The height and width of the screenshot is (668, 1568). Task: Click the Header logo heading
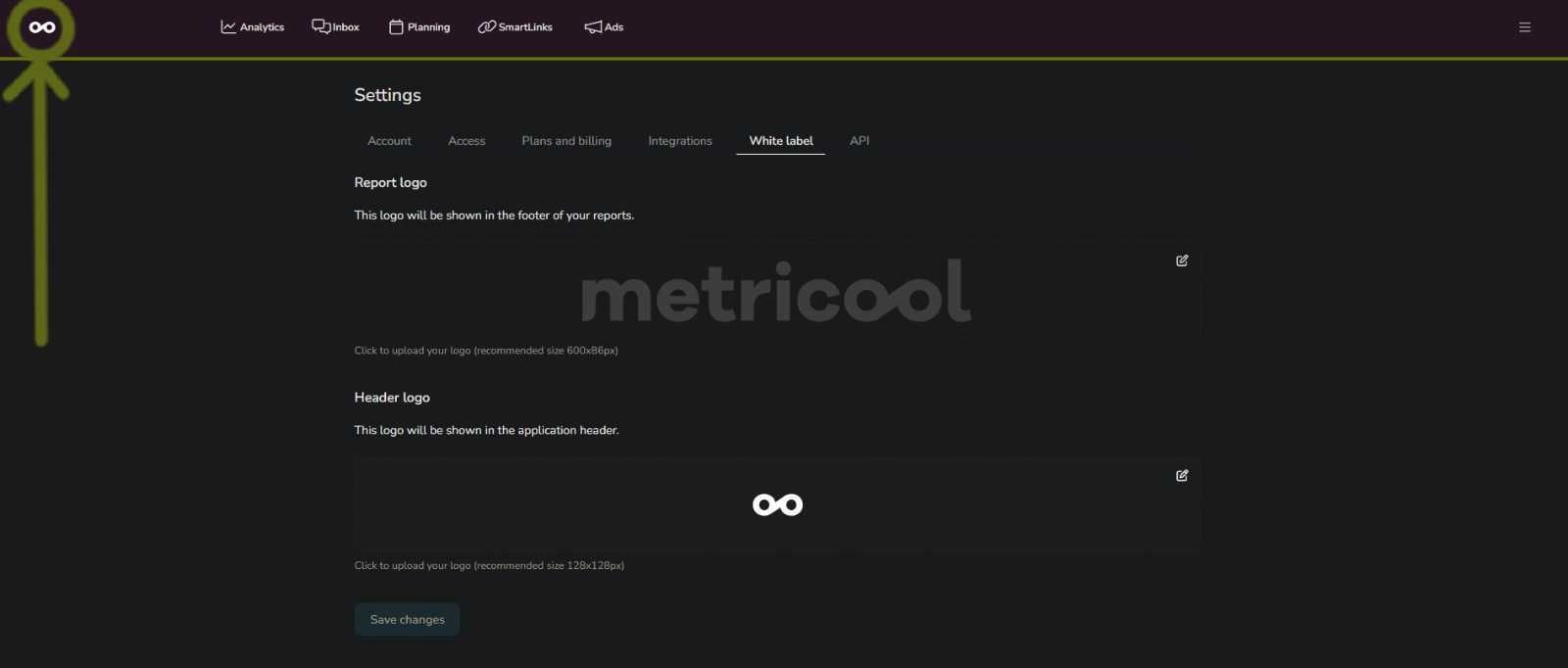click(x=392, y=398)
